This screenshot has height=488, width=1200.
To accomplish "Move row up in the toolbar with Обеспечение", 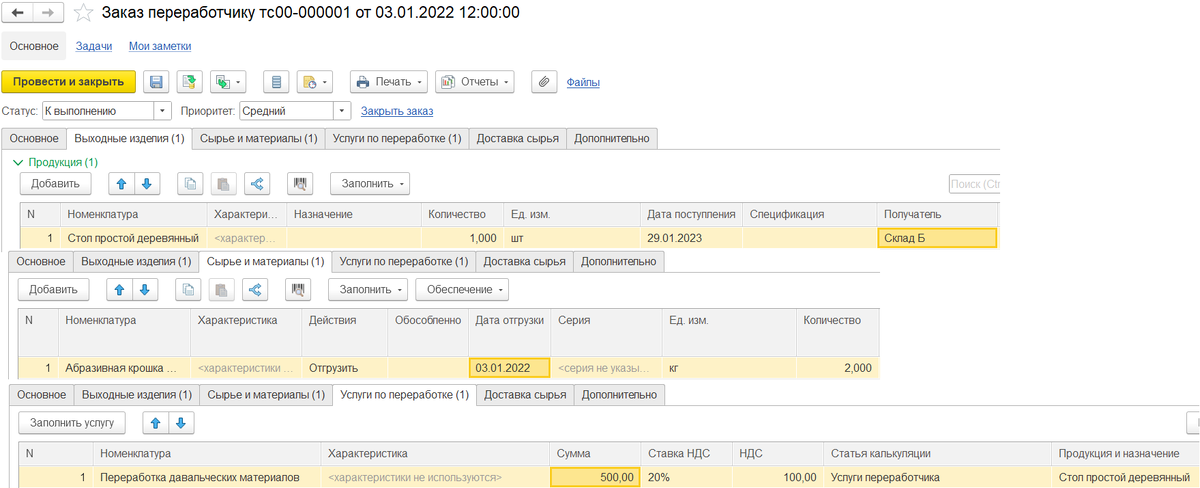I will click(x=120, y=289).
